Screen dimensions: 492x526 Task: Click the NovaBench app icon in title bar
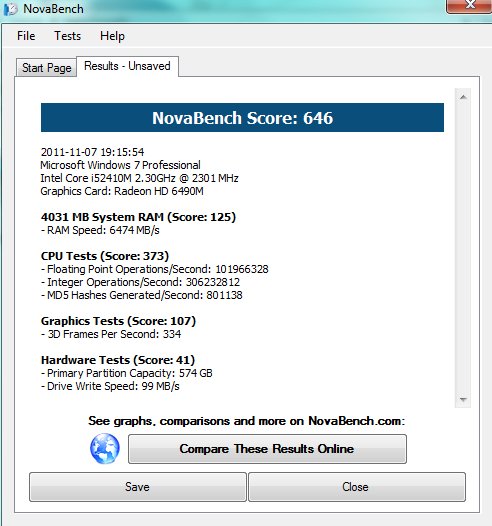click(10, 9)
